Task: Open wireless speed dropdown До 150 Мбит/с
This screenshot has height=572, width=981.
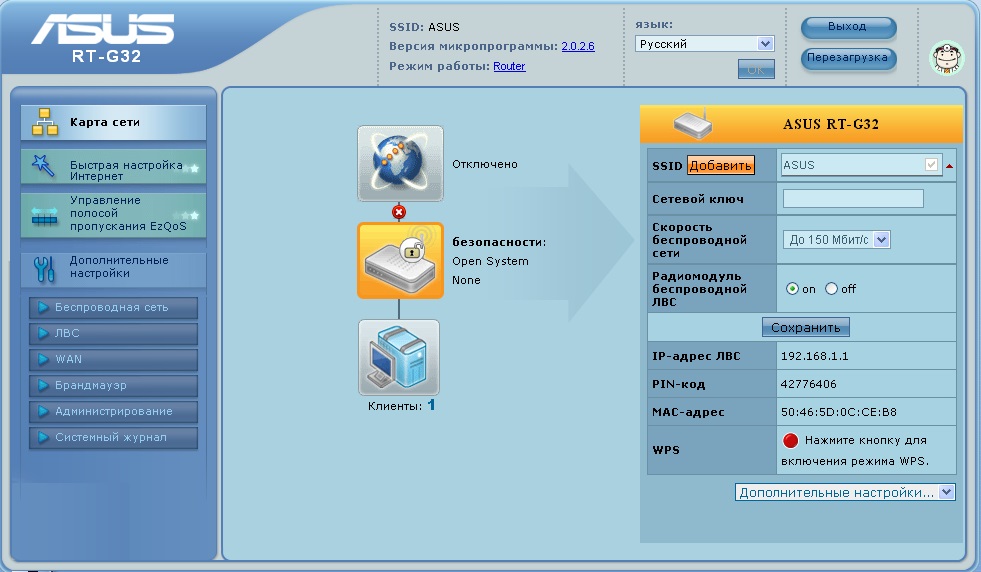Action: coord(836,240)
